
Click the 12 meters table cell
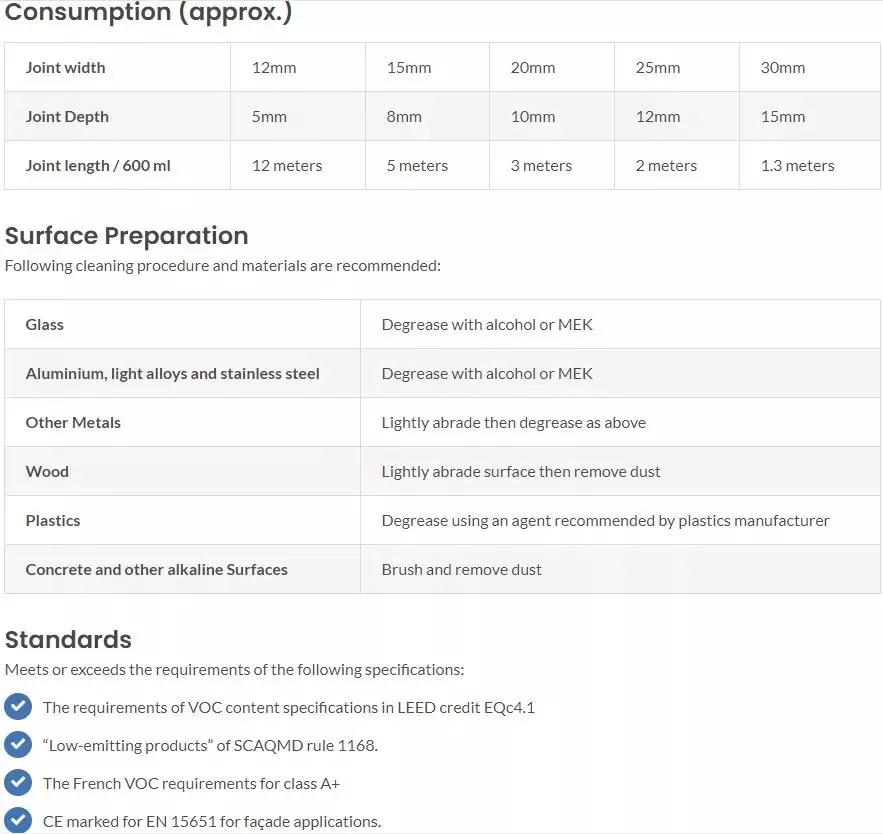tap(287, 166)
